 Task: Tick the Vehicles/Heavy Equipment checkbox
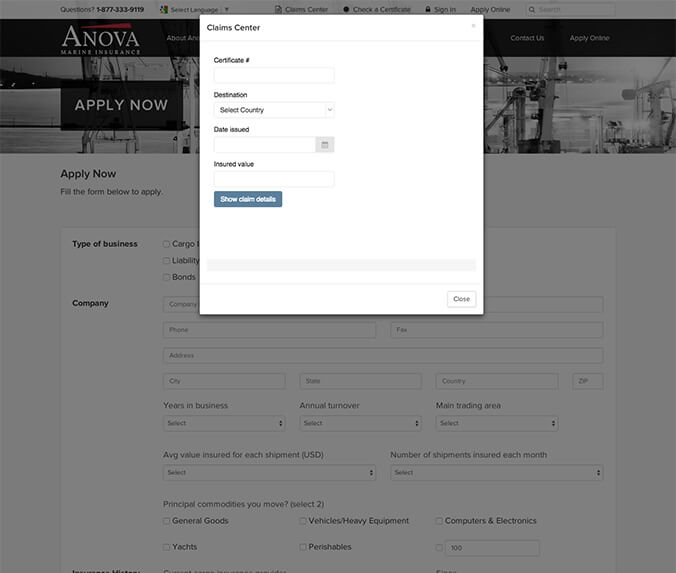click(303, 521)
